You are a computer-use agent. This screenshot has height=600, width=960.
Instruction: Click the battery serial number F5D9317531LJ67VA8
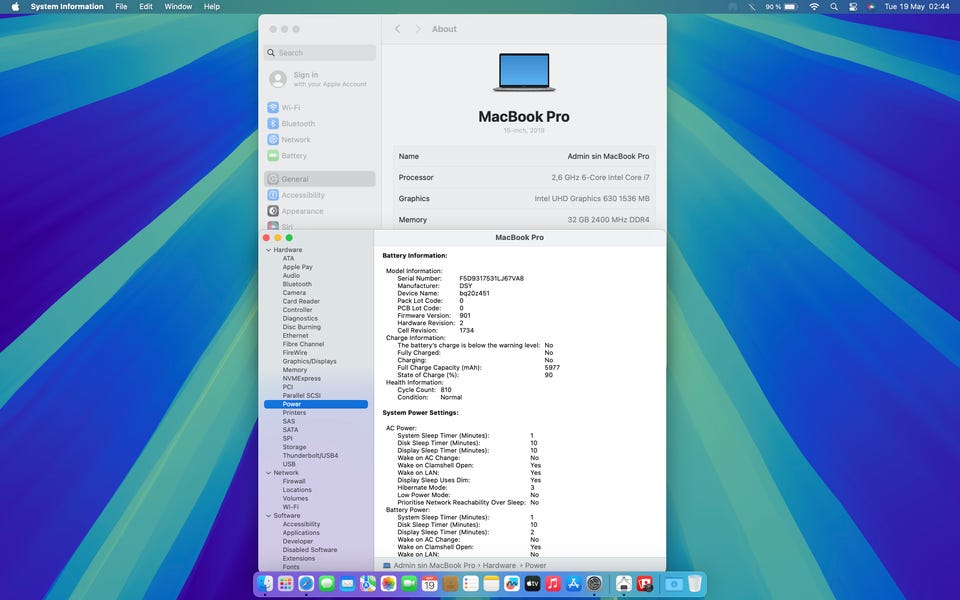(492, 278)
